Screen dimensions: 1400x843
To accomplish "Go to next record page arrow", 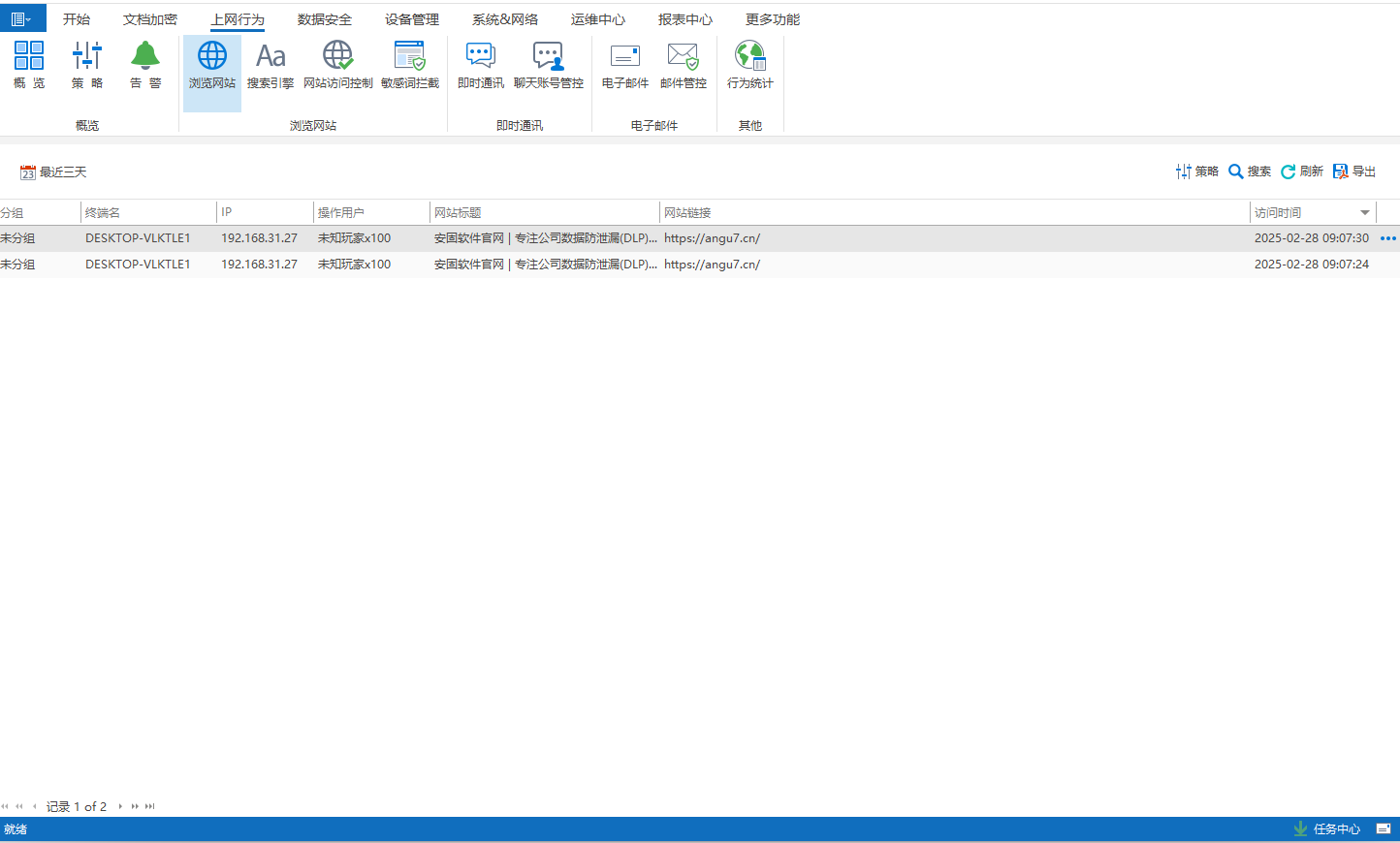I will click(x=120, y=806).
